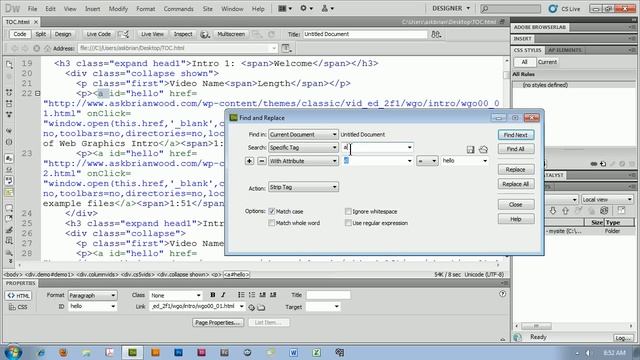The width and height of the screenshot is (640, 360).
Task: Browse for file folder icon beside Link
Action: 261,307
